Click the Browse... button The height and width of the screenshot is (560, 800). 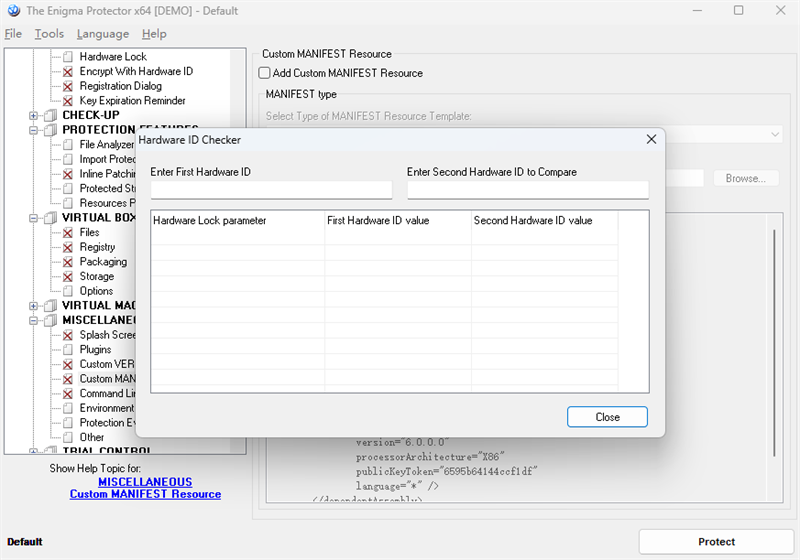pyautogui.click(x=745, y=179)
